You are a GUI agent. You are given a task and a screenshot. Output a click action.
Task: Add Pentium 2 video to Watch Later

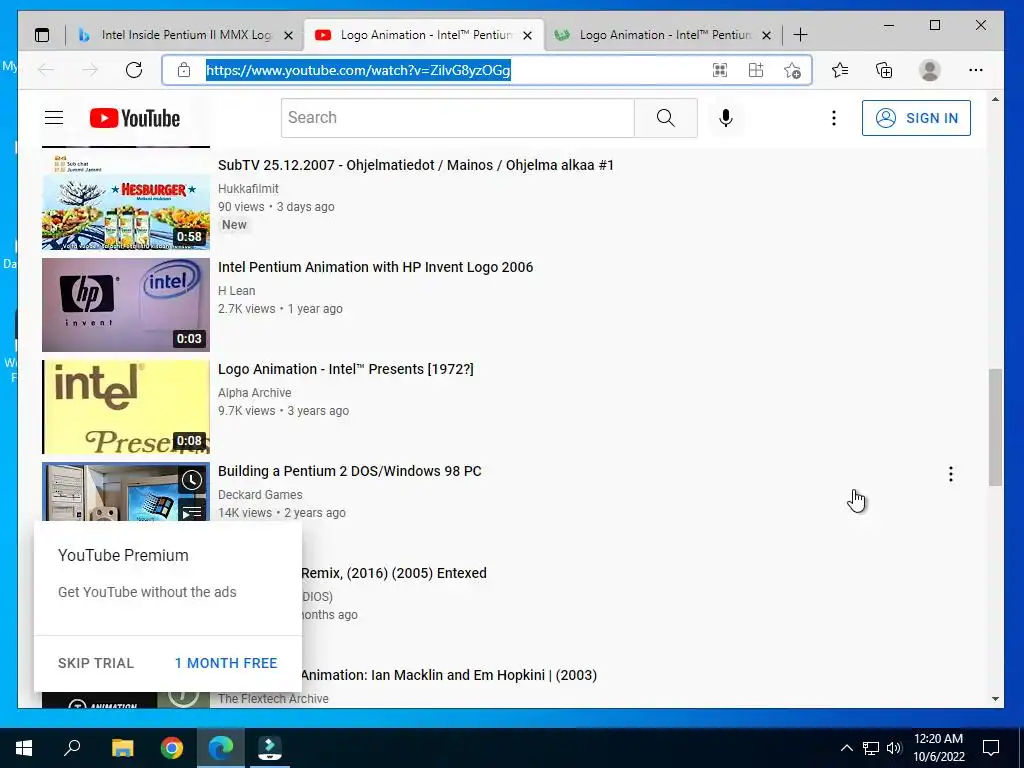pyautogui.click(x=191, y=481)
